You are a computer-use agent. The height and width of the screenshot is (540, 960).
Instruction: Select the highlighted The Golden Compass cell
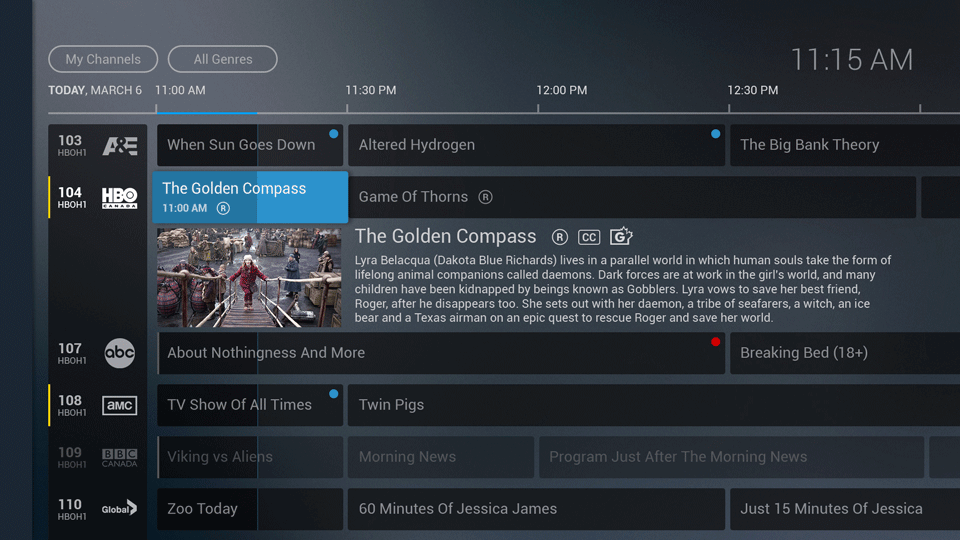[250, 197]
